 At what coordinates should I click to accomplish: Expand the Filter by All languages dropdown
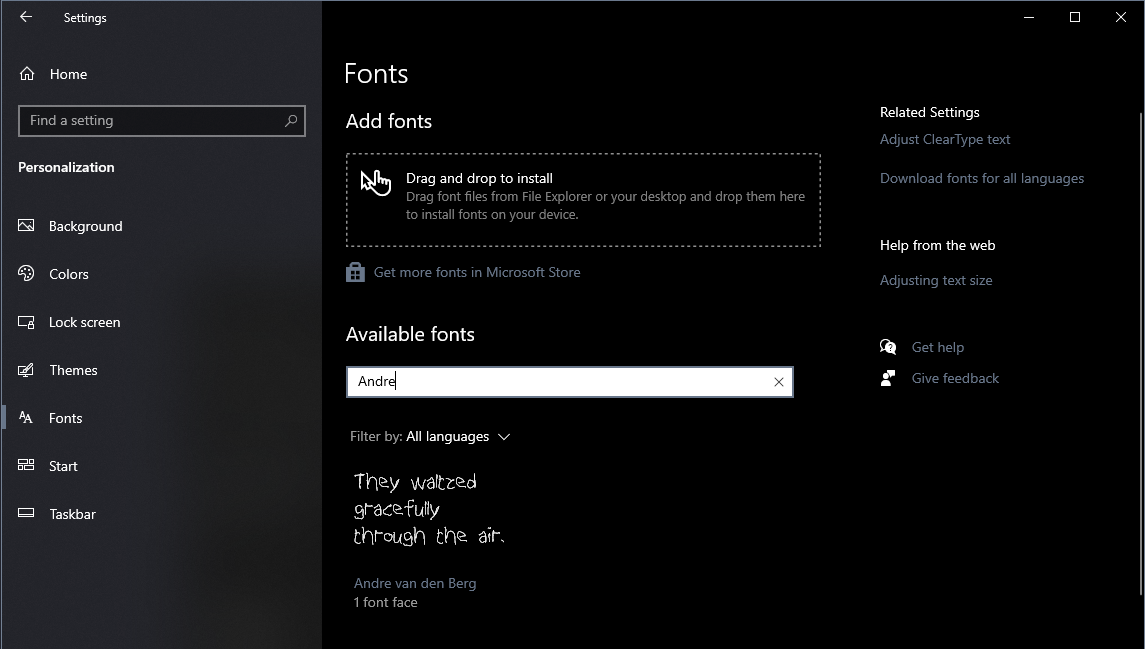[458, 437]
